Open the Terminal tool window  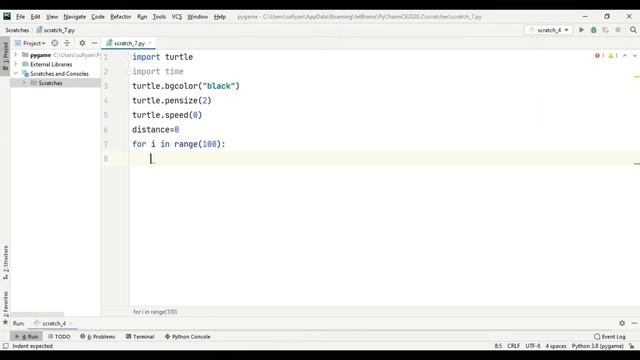140,336
